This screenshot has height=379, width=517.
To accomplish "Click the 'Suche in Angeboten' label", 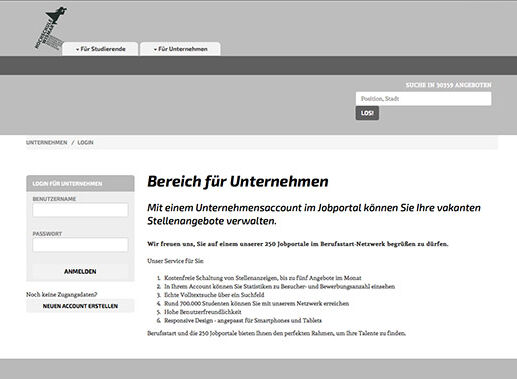I will click(448, 85).
